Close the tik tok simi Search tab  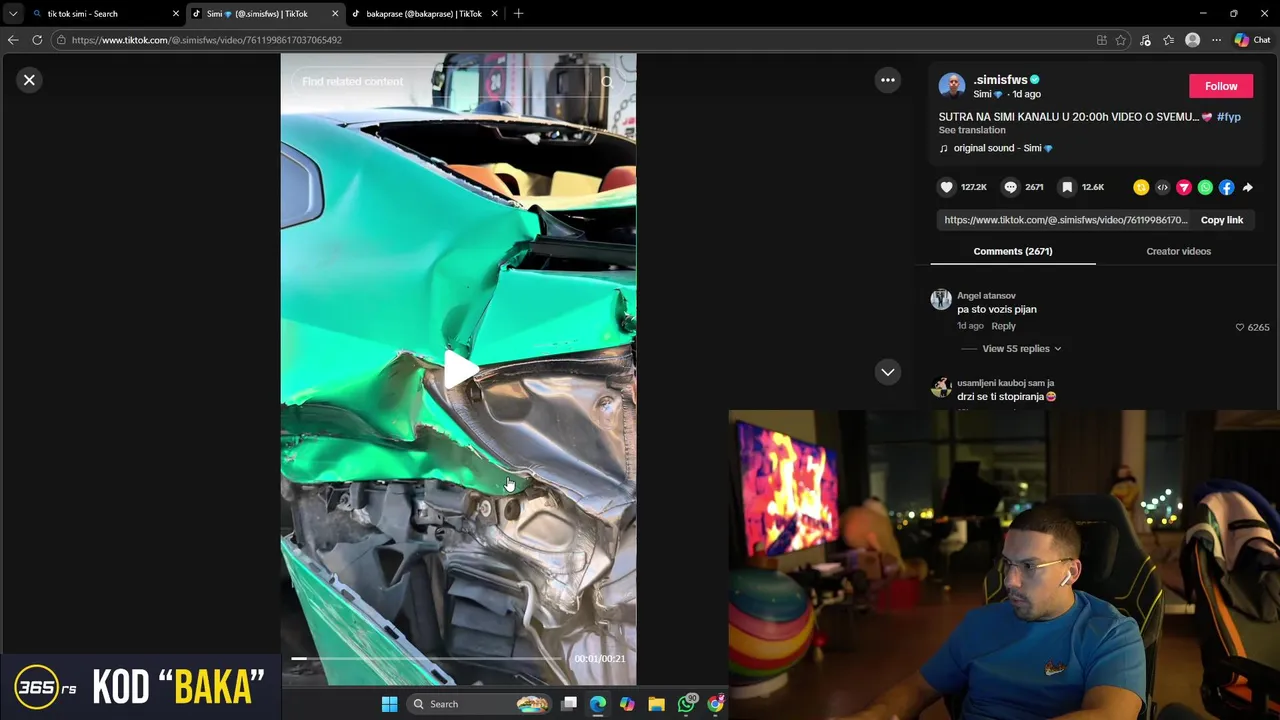point(176,14)
